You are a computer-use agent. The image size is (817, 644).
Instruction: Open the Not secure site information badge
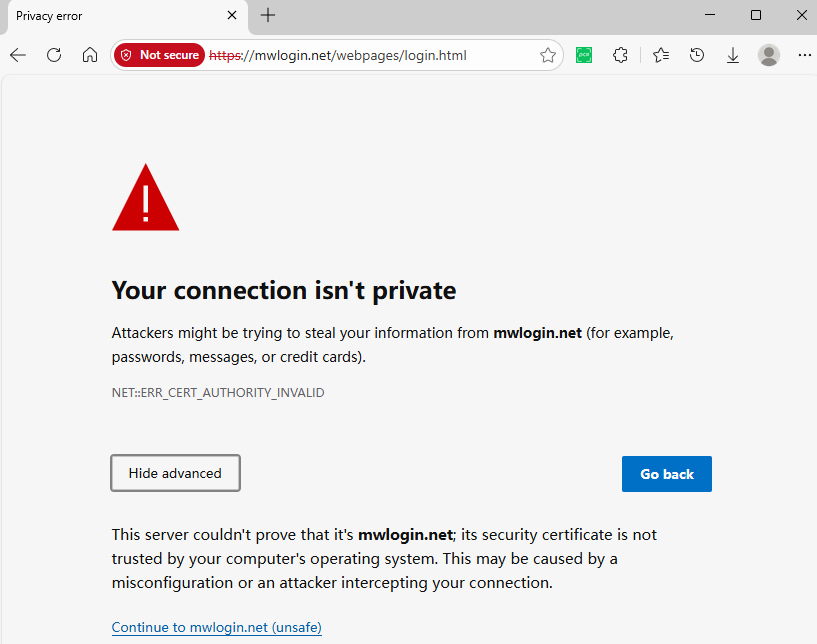158,55
